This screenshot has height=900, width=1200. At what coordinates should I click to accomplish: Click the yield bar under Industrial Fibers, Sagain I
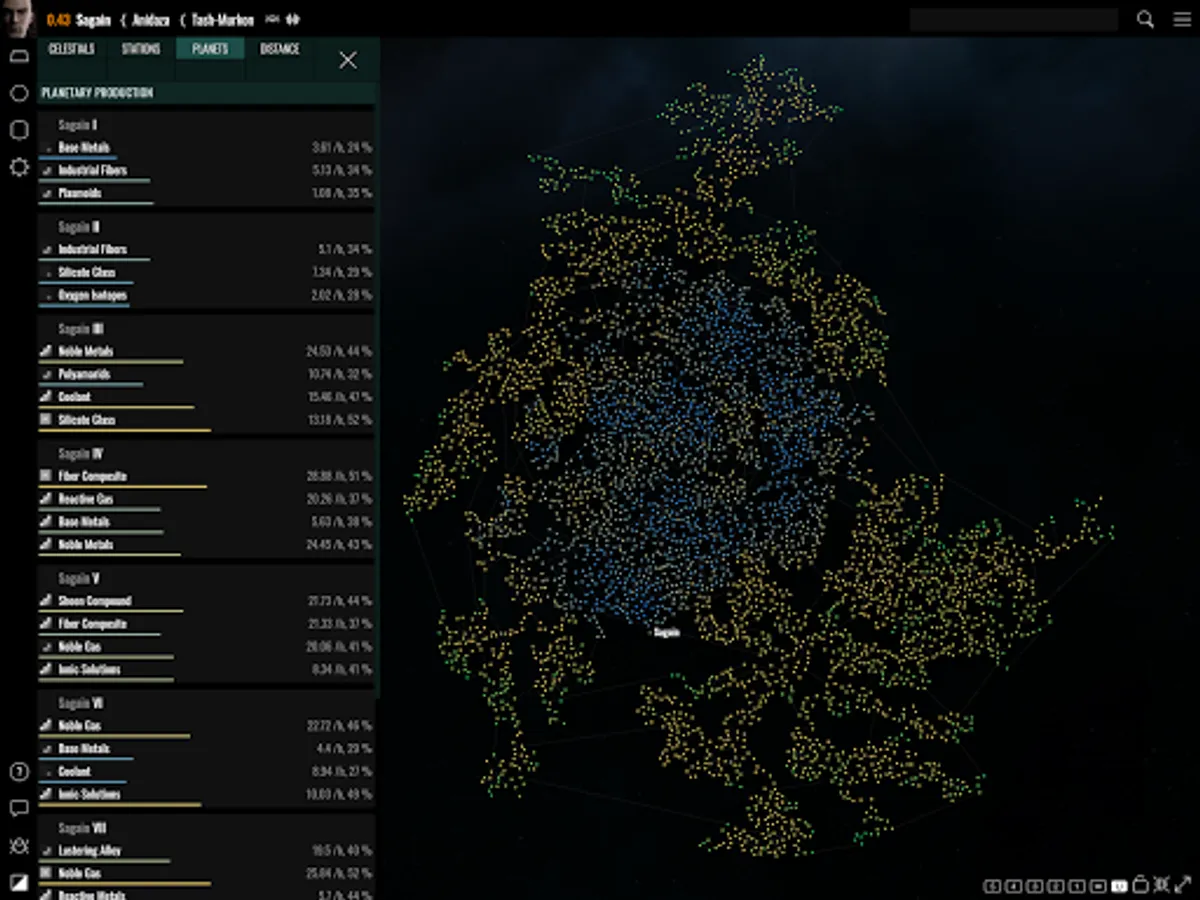point(95,181)
